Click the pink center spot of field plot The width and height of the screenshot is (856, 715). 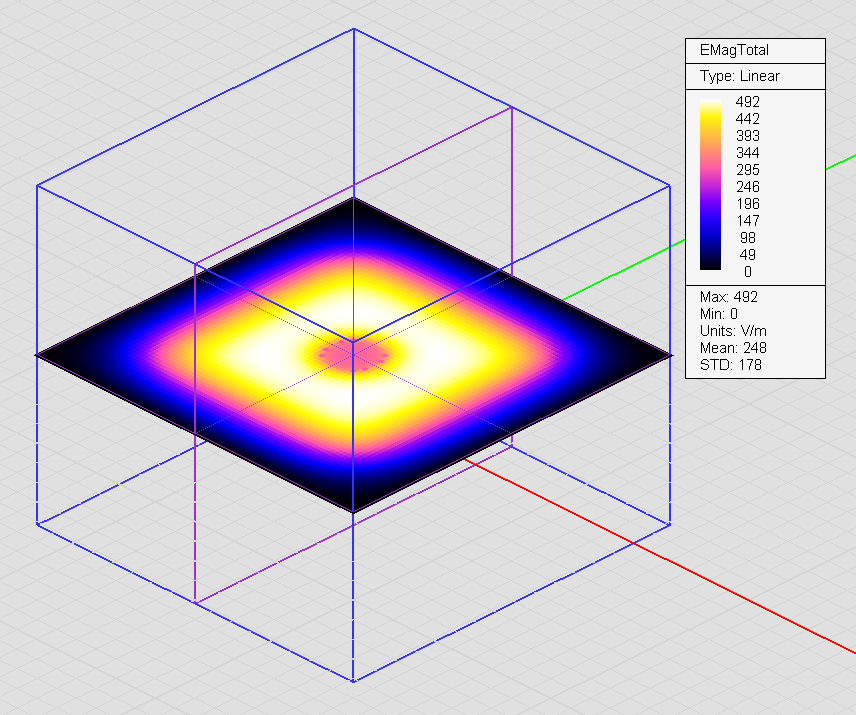352,354
